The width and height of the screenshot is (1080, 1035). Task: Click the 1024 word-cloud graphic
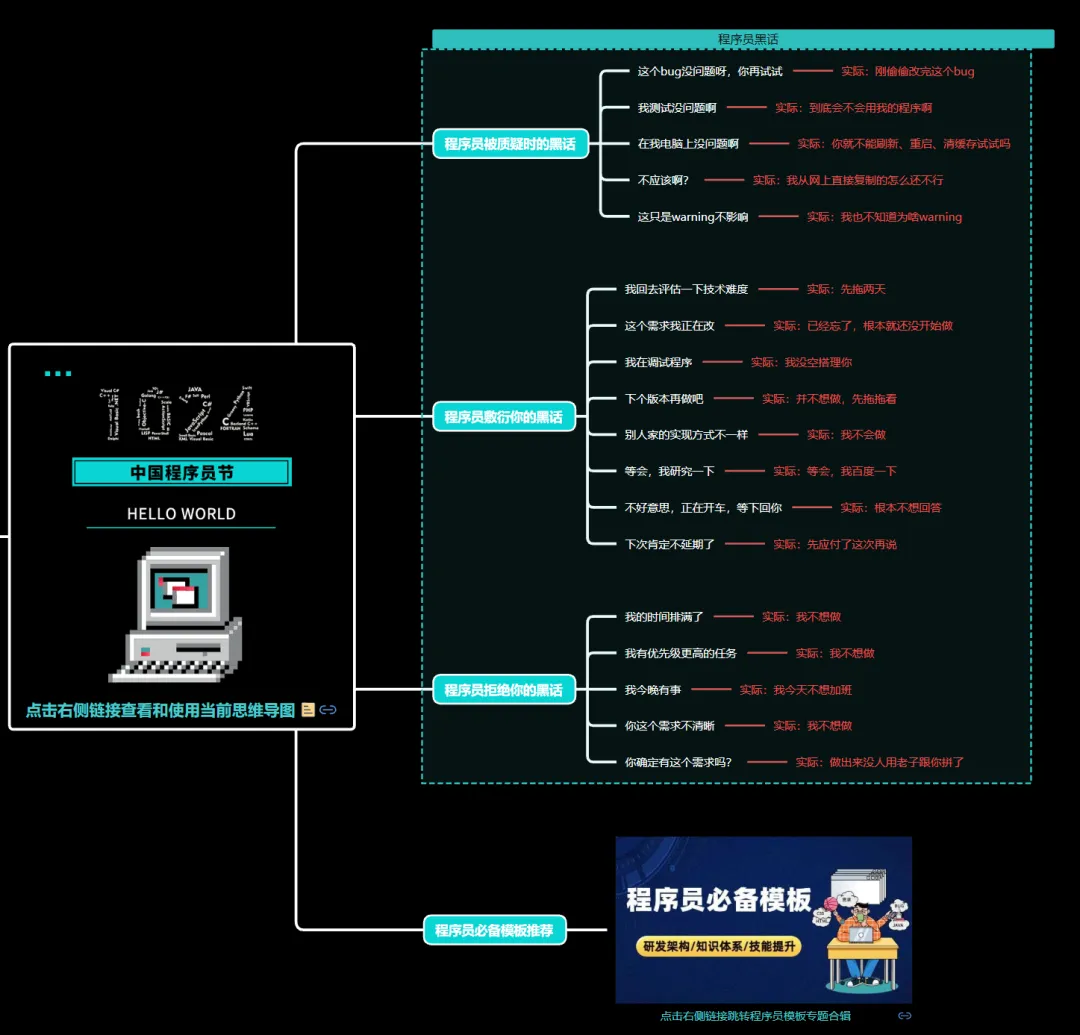[180, 412]
